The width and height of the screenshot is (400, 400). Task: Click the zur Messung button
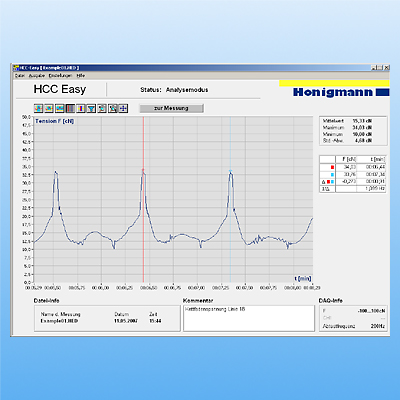tap(171, 108)
